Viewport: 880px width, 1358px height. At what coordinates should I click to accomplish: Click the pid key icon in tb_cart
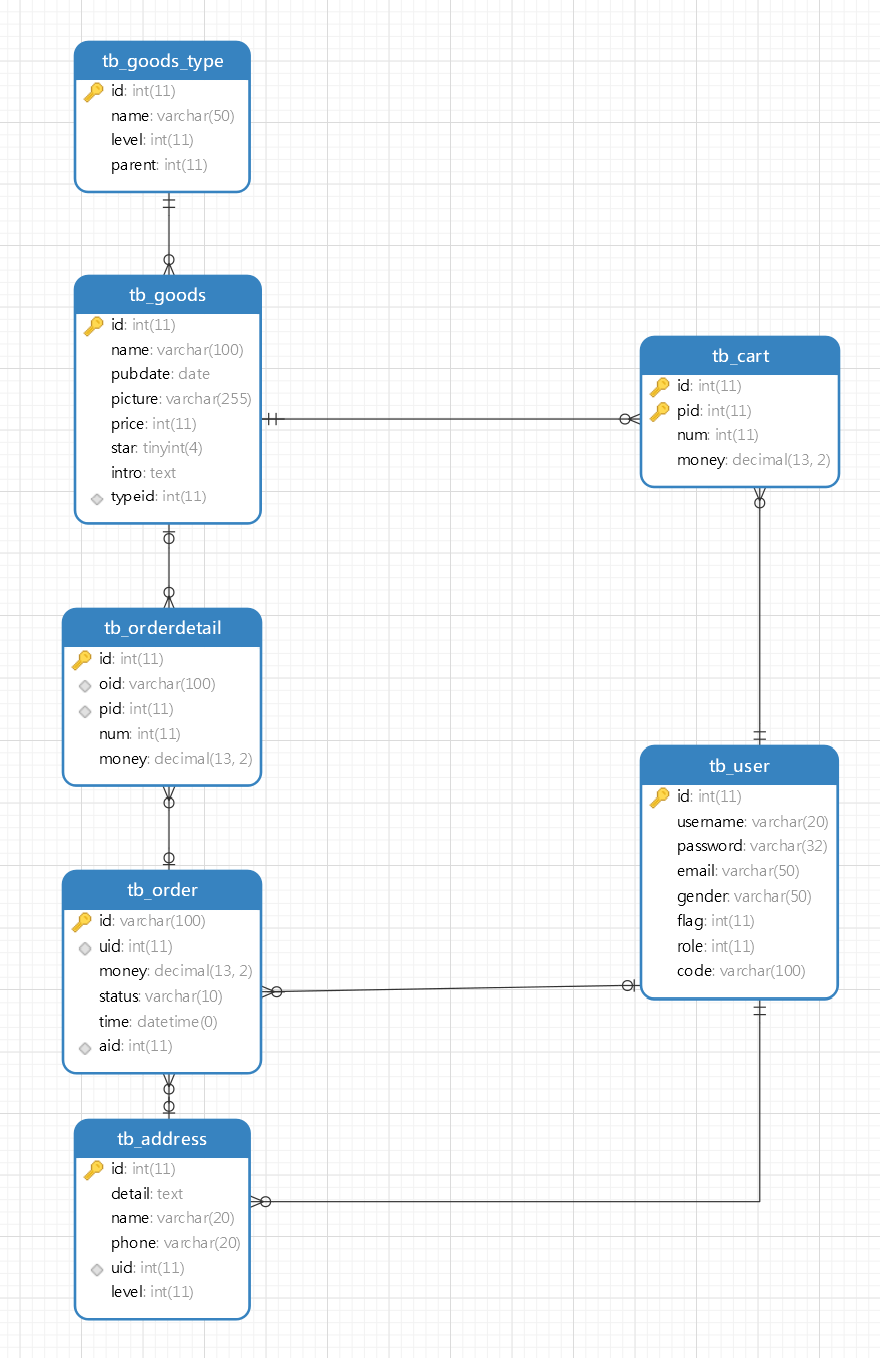click(659, 411)
